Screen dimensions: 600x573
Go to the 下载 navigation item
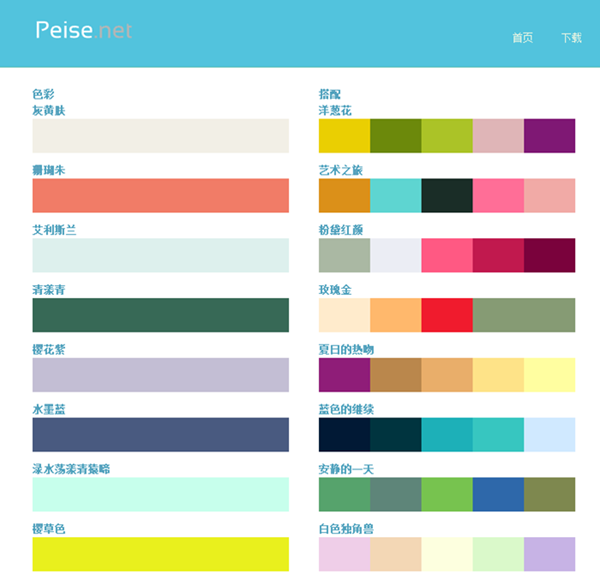[571, 38]
